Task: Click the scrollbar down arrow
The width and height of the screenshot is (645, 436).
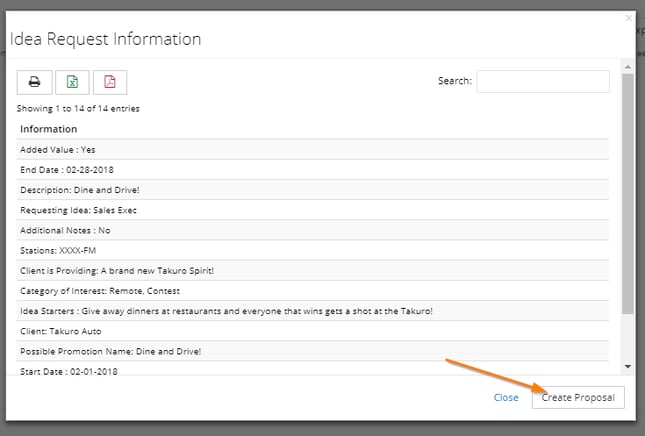Action: pos(628,366)
